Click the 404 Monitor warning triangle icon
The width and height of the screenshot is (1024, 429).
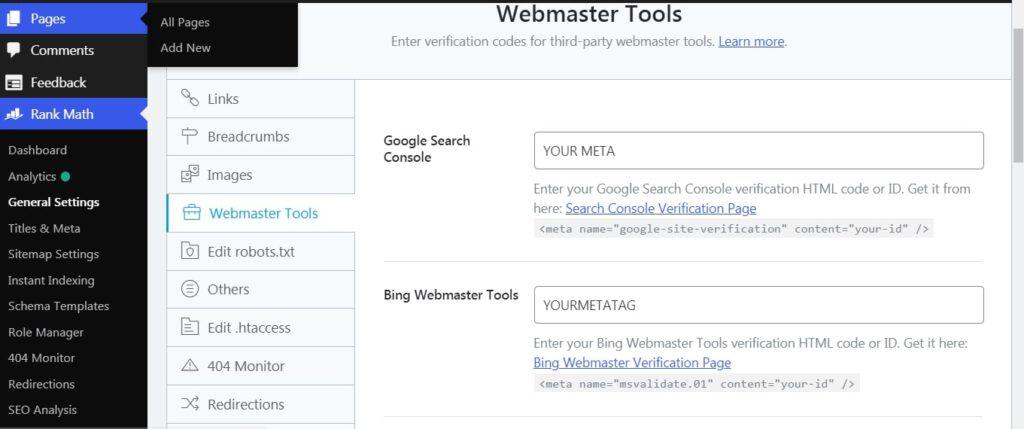189,366
